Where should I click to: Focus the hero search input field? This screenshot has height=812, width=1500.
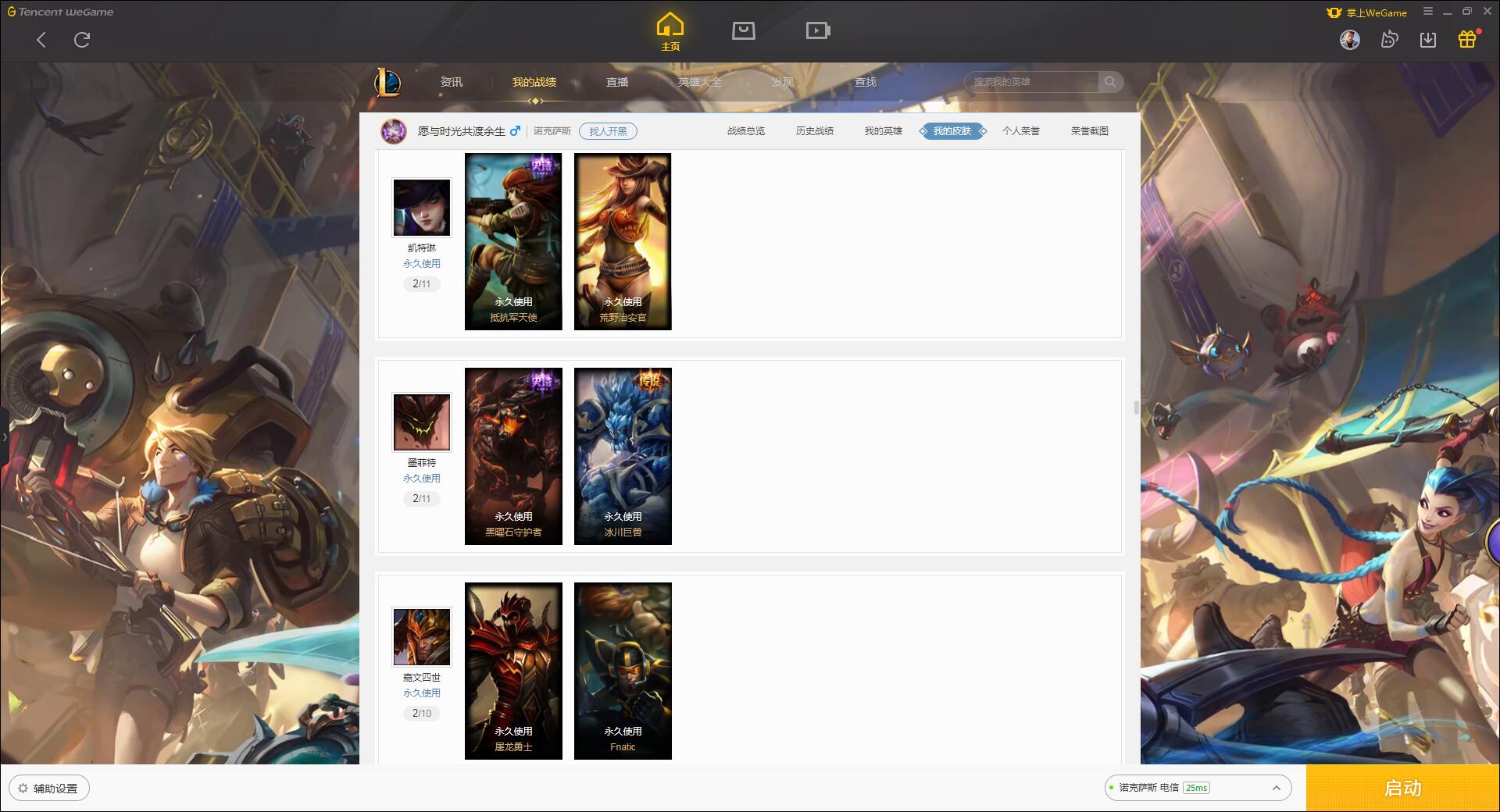point(1031,82)
